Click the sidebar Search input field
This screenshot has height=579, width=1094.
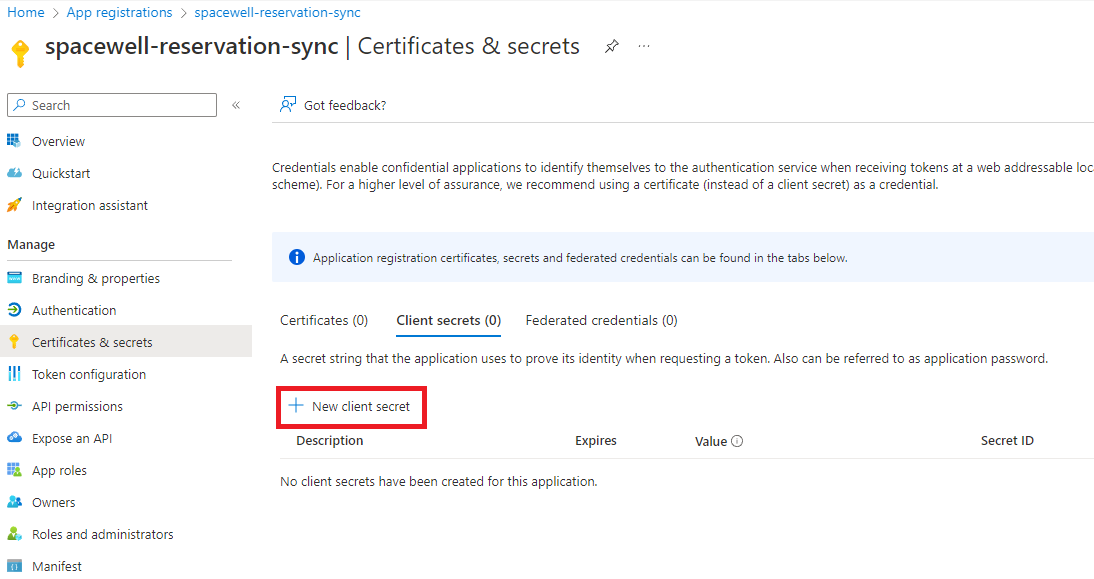click(112, 105)
